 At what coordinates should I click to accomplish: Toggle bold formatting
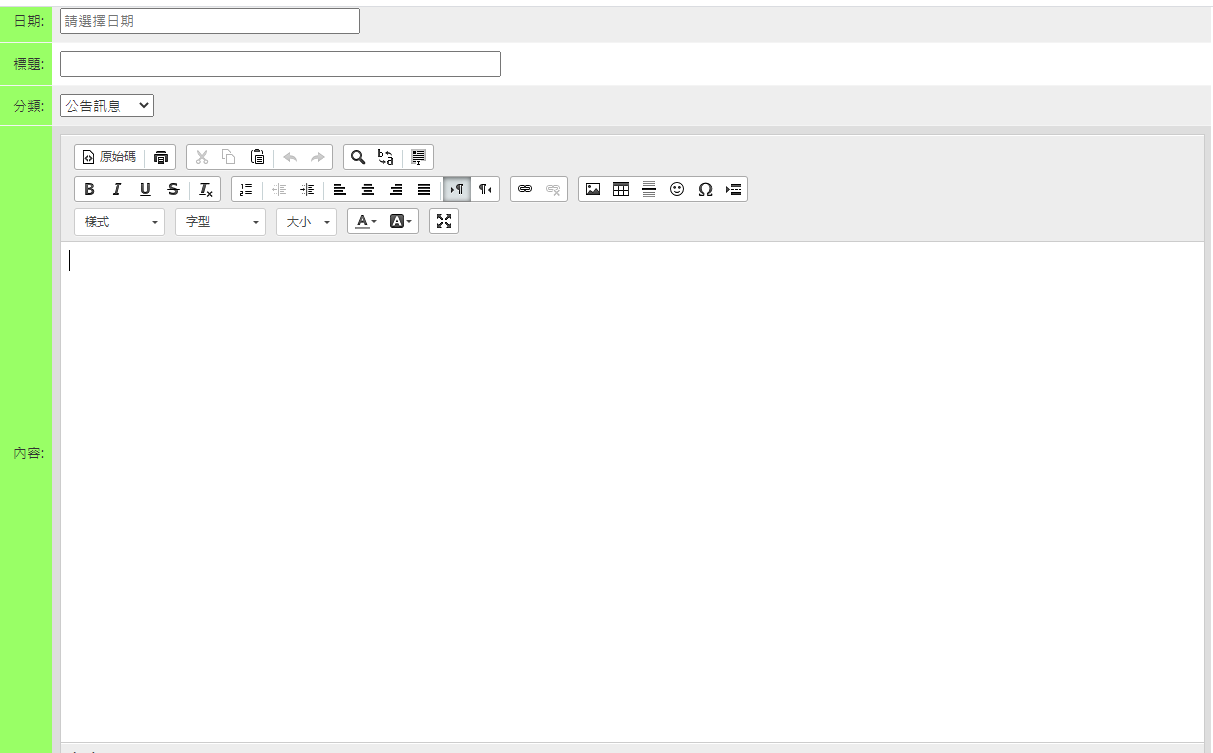pyautogui.click(x=89, y=189)
